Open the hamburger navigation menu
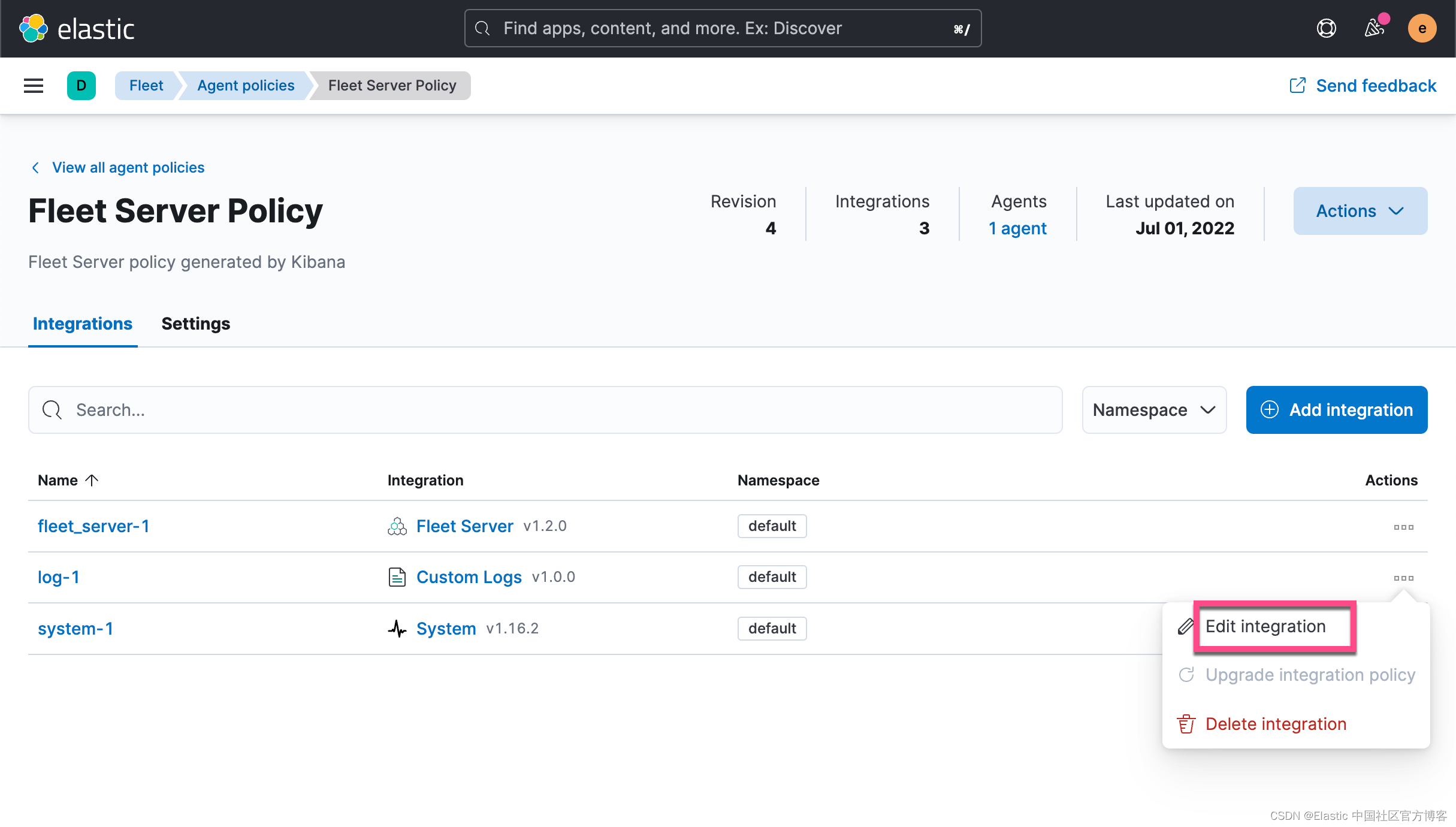 click(33, 86)
